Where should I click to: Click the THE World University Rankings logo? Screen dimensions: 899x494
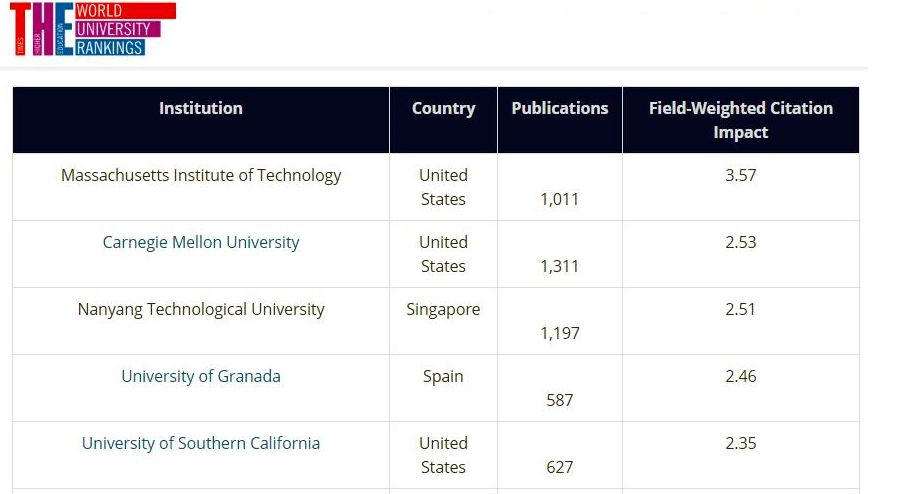point(93,29)
